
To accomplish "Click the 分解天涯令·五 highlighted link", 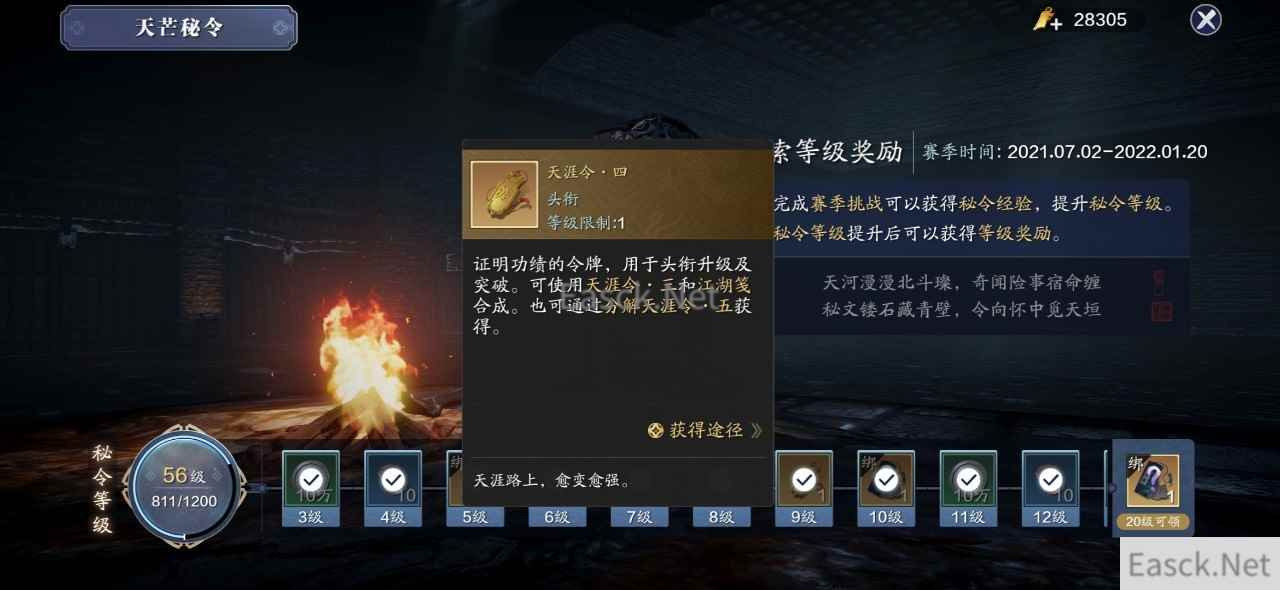I will pyautogui.click(x=662, y=307).
